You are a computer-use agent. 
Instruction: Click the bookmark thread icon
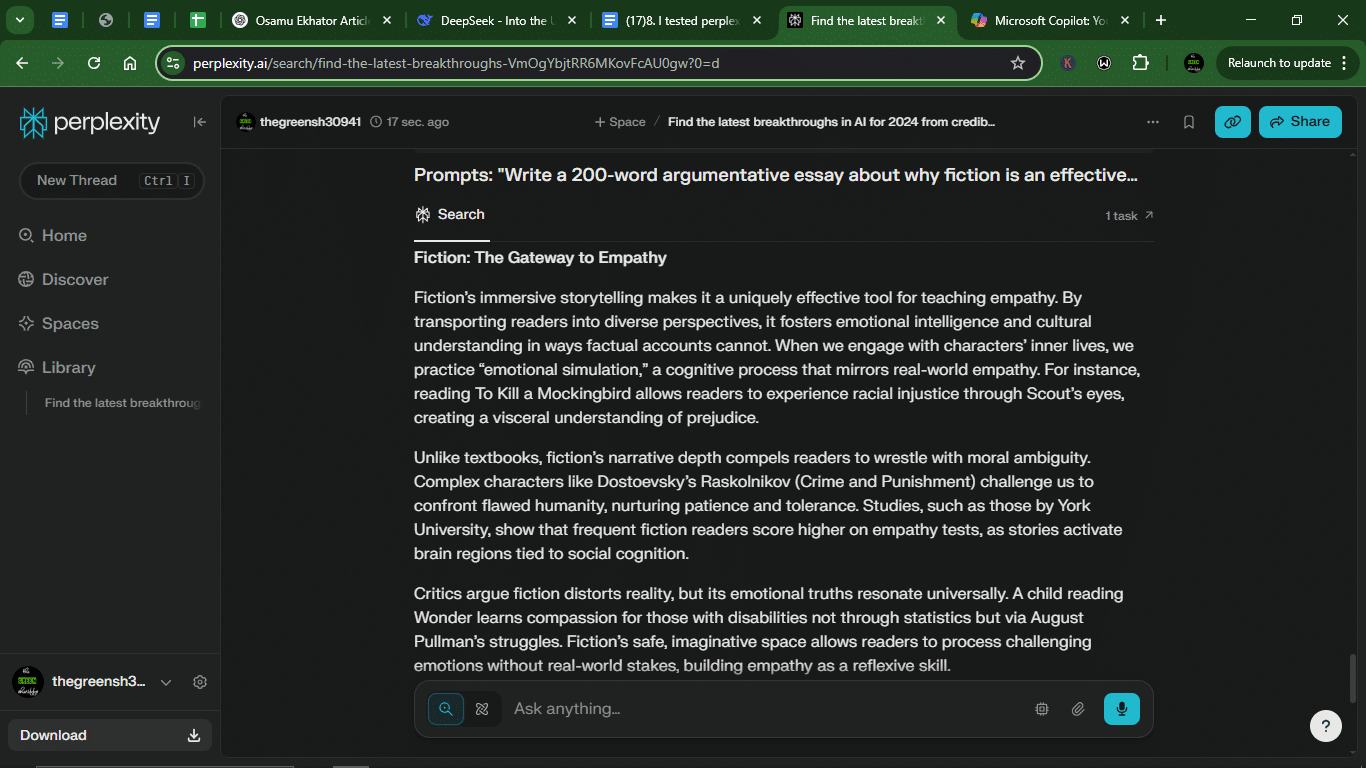tap(1189, 122)
